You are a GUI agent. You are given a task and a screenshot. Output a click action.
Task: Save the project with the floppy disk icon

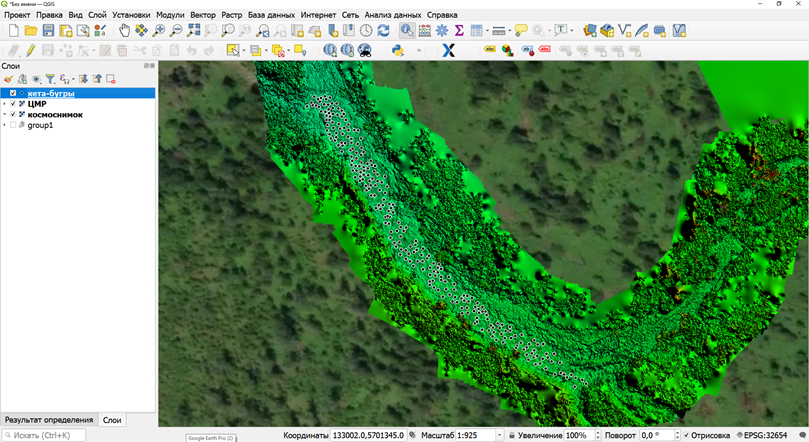coord(49,31)
